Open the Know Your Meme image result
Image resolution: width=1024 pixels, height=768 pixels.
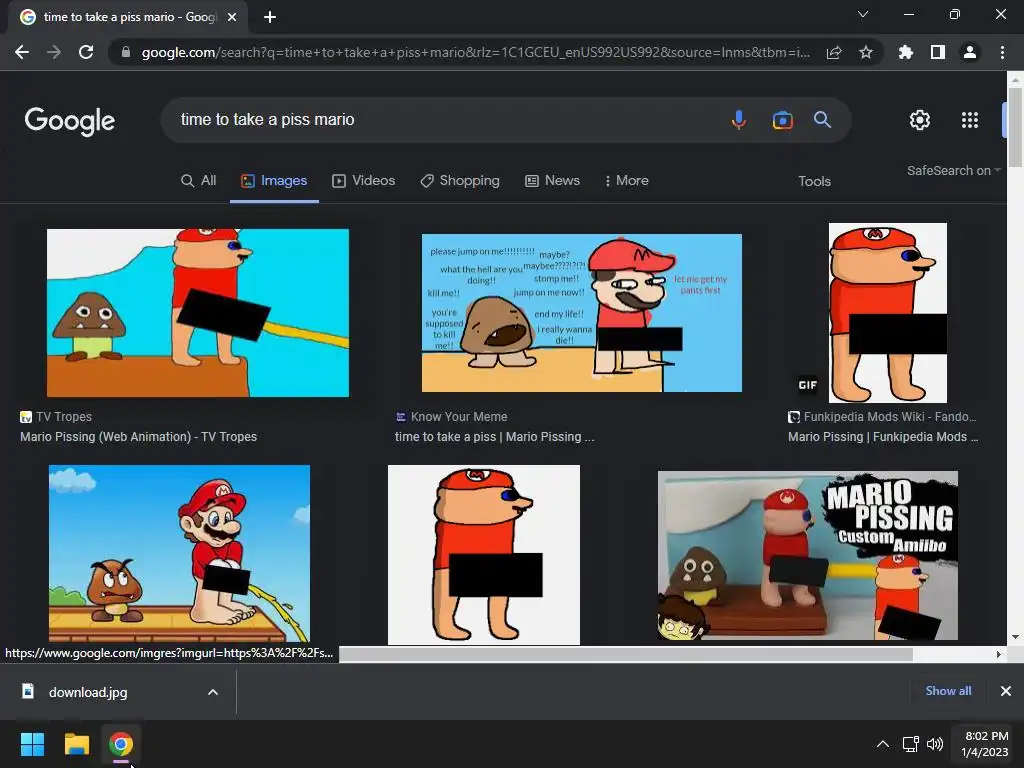582,313
